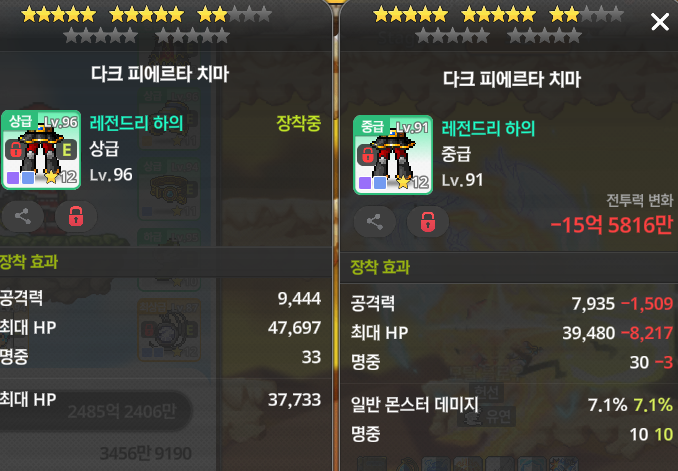Click the share icon under the Lv.91 item
This screenshot has height=471, width=678.
[x=374, y=222]
